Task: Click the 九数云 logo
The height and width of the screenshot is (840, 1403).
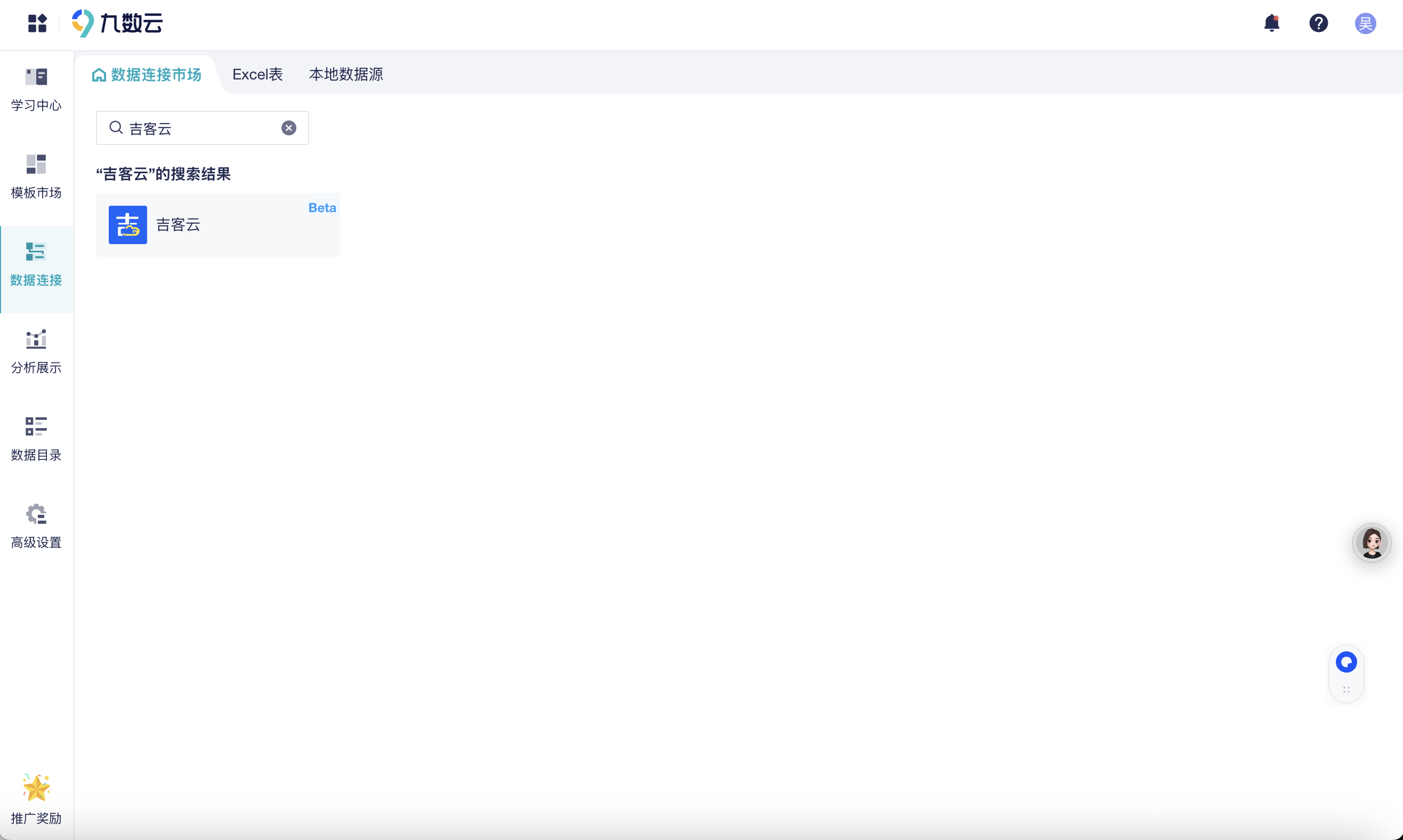Action: [117, 22]
